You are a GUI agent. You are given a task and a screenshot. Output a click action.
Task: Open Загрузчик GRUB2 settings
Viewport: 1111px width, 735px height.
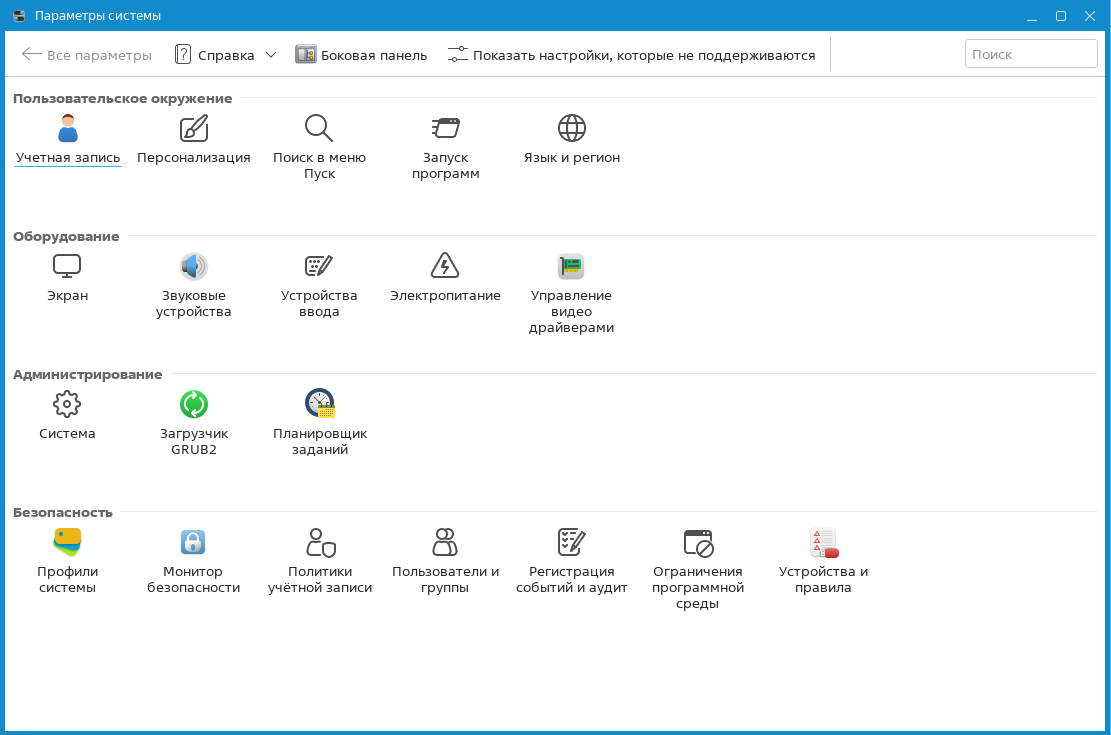coord(193,405)
